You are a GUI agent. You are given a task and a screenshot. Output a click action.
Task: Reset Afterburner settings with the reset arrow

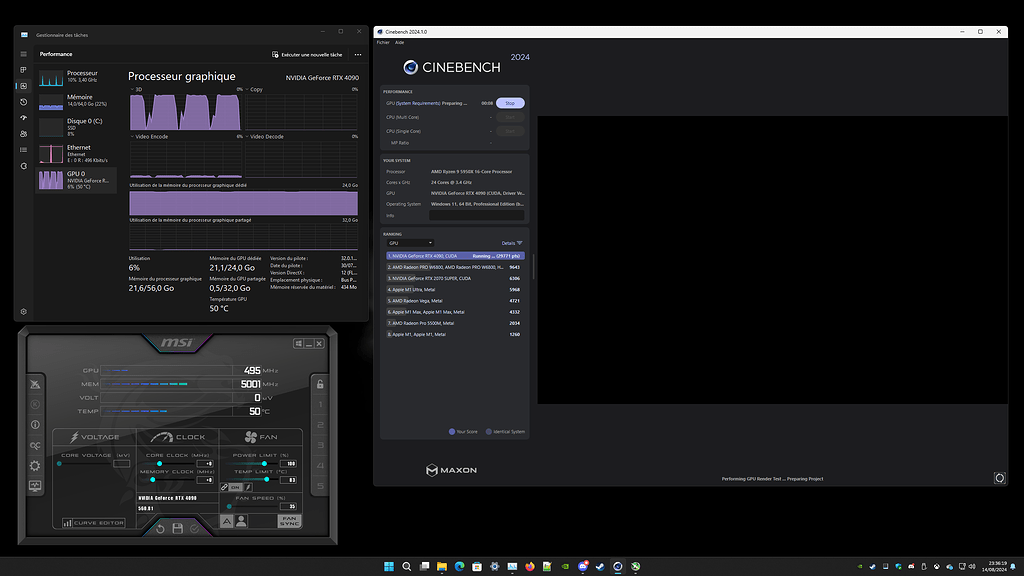click(x=161, y=528)
